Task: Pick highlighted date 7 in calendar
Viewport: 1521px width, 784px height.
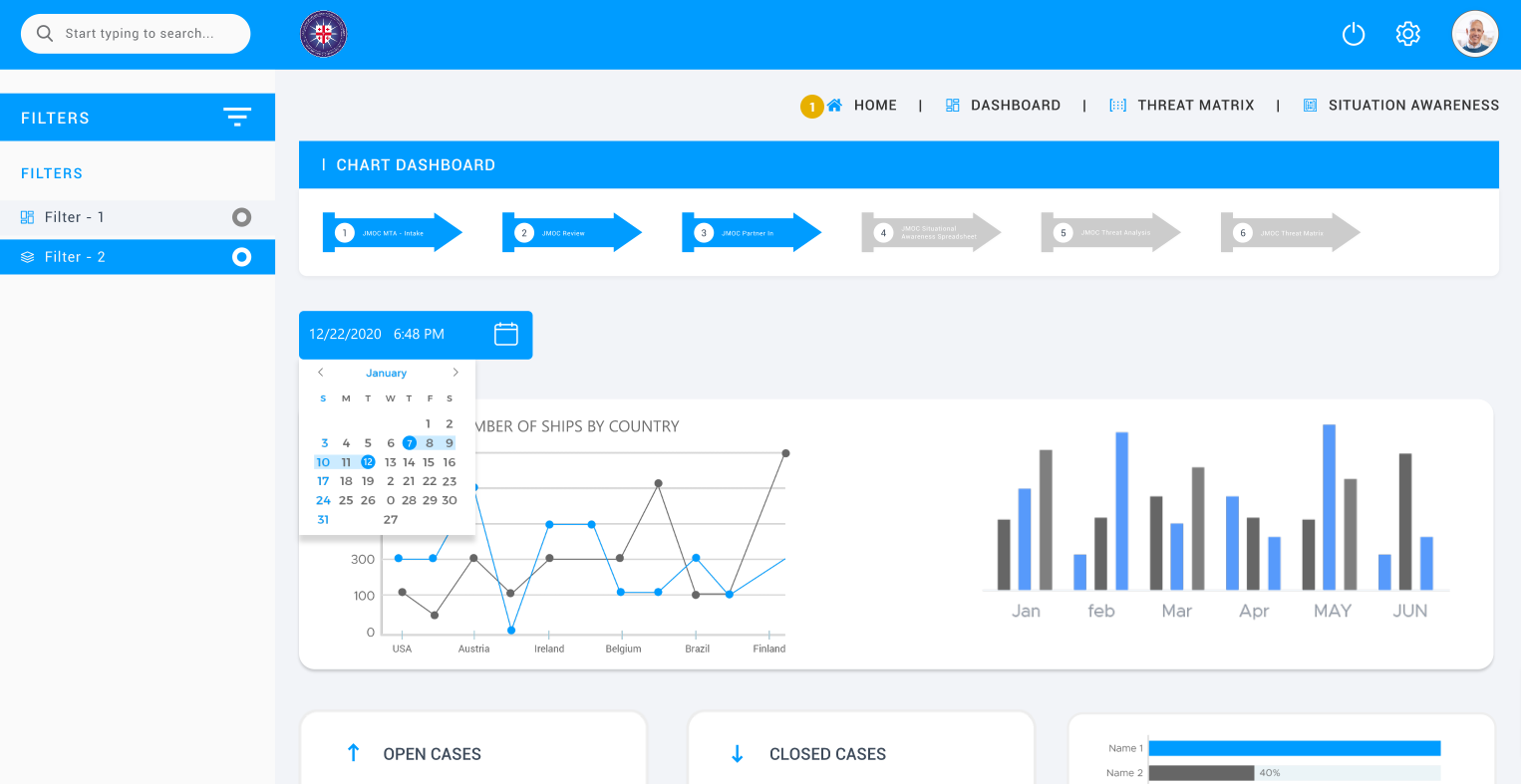Action: point(410,443)
